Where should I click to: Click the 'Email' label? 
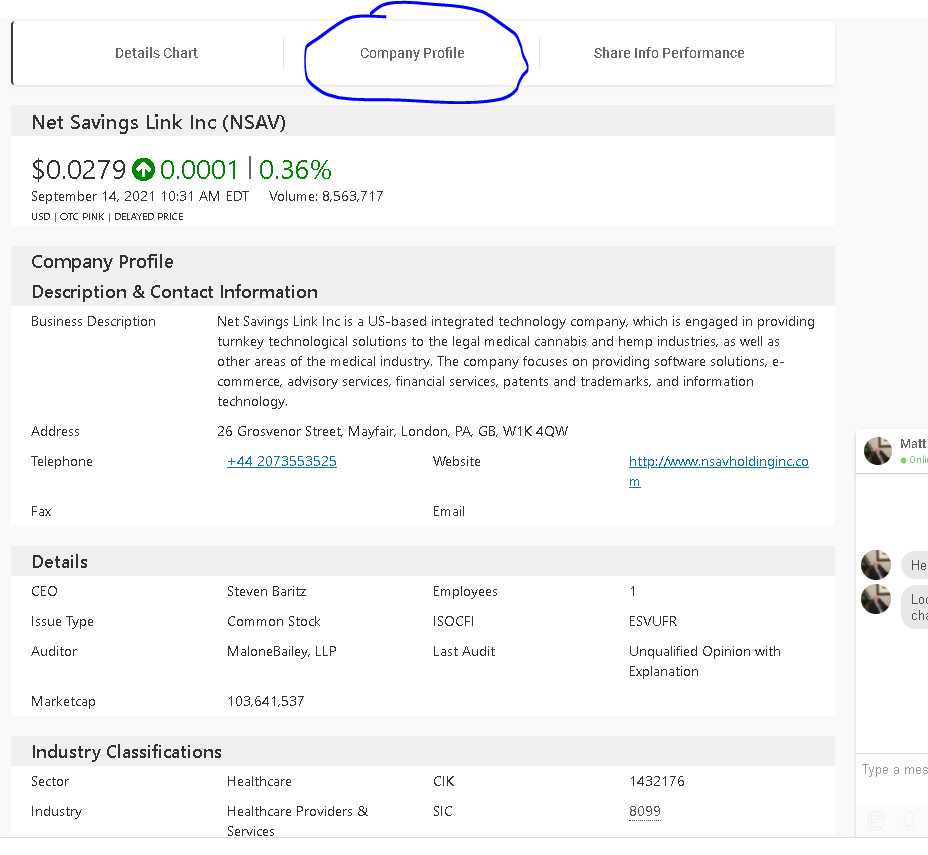[x=449, y=511]
